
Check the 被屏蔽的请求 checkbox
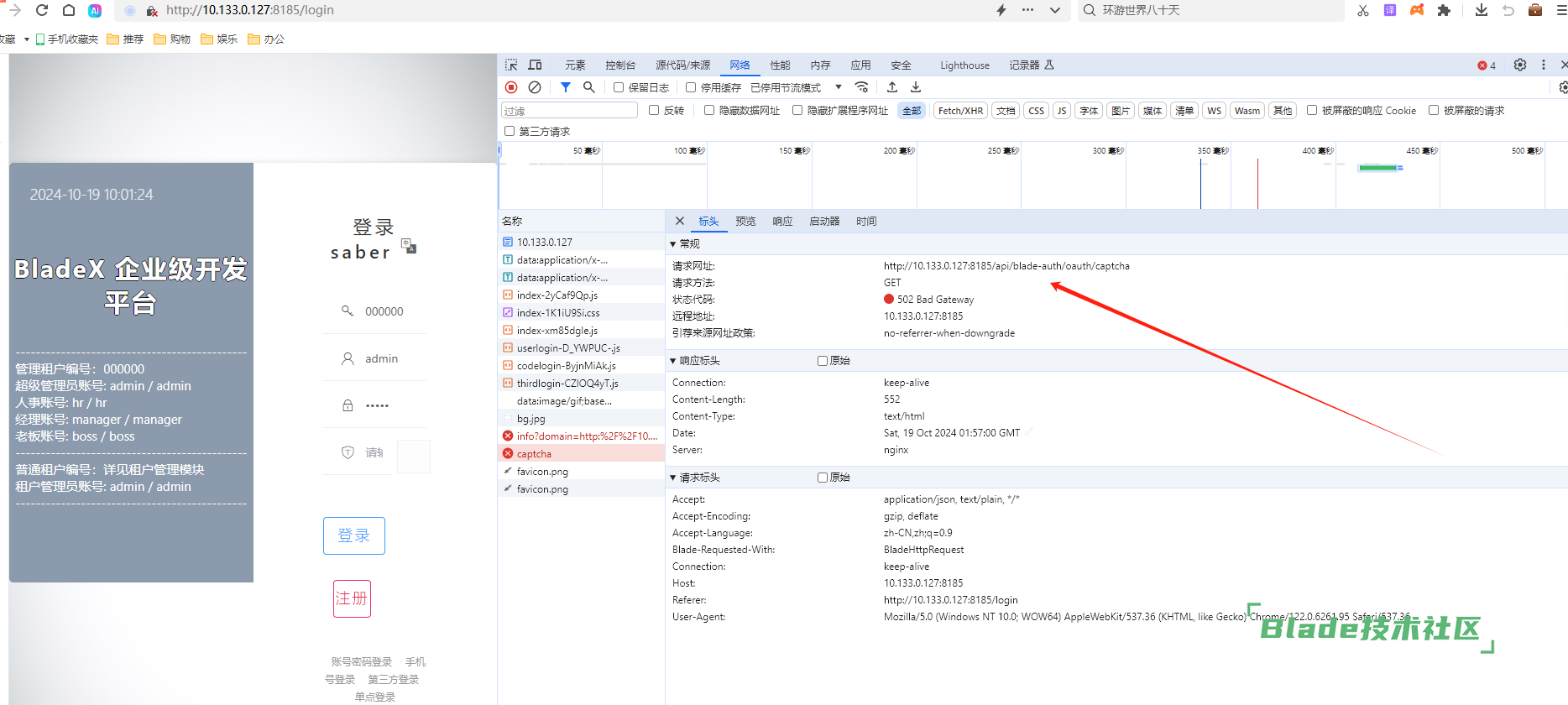point(1434,110)
